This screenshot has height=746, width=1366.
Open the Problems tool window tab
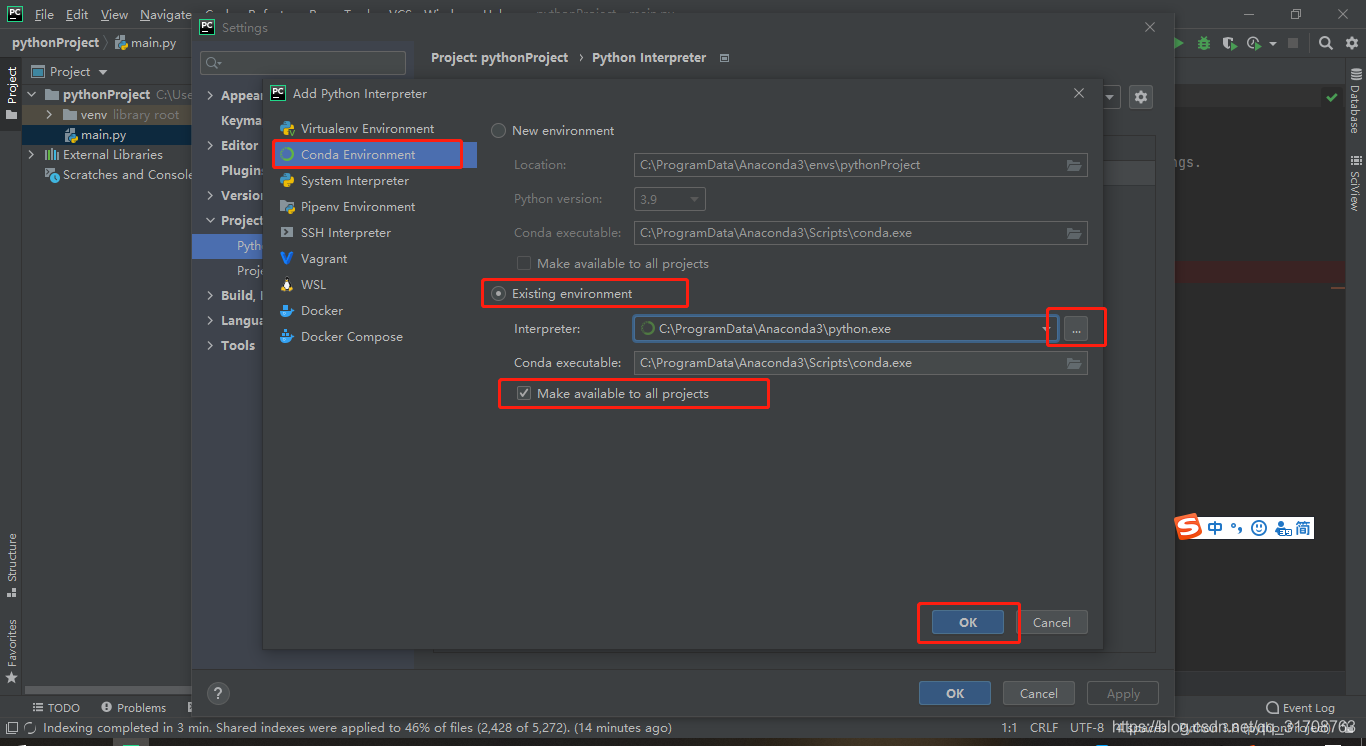[x=133, y=708]
